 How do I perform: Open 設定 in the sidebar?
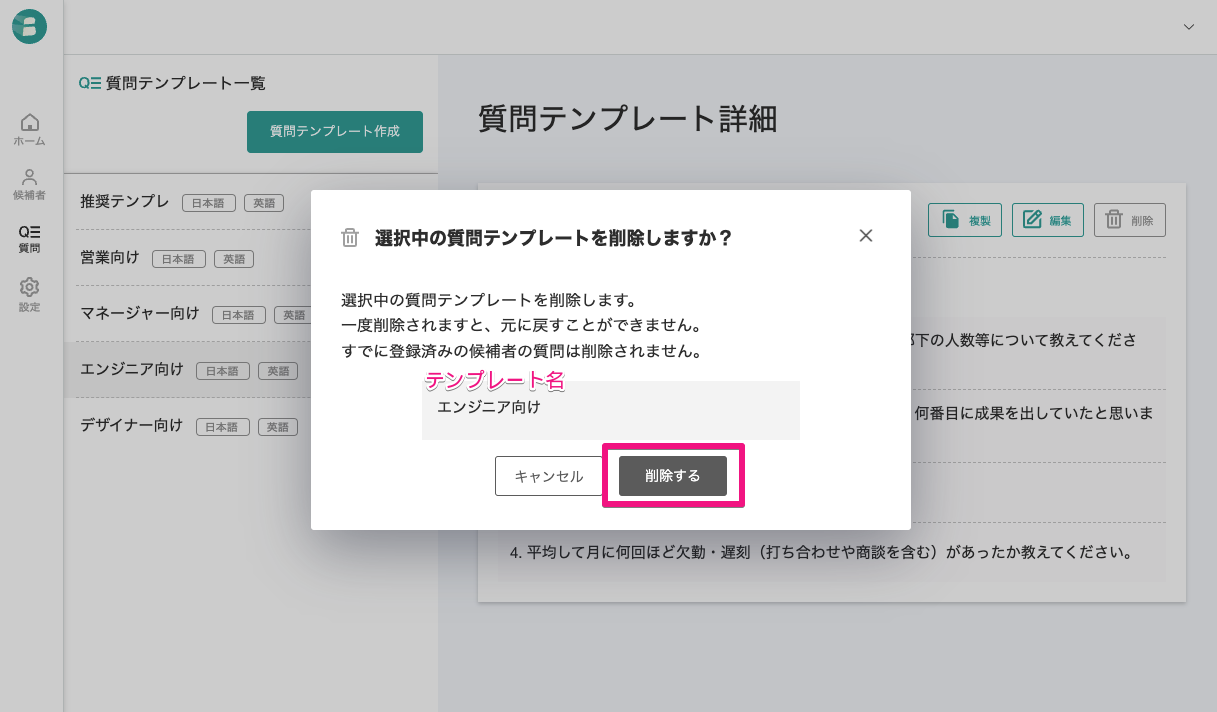click(30, 295)
